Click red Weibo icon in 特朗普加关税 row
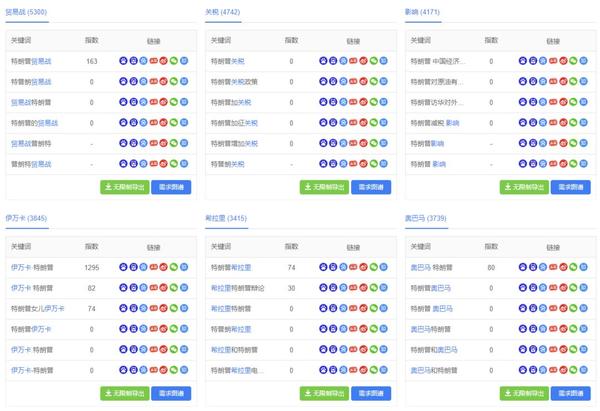Viewport: 600px width, 411px height. [364, 102]
